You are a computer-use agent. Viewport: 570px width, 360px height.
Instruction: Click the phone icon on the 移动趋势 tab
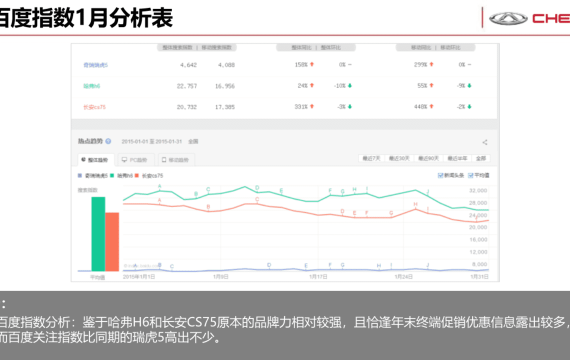[x=164, y=160]
